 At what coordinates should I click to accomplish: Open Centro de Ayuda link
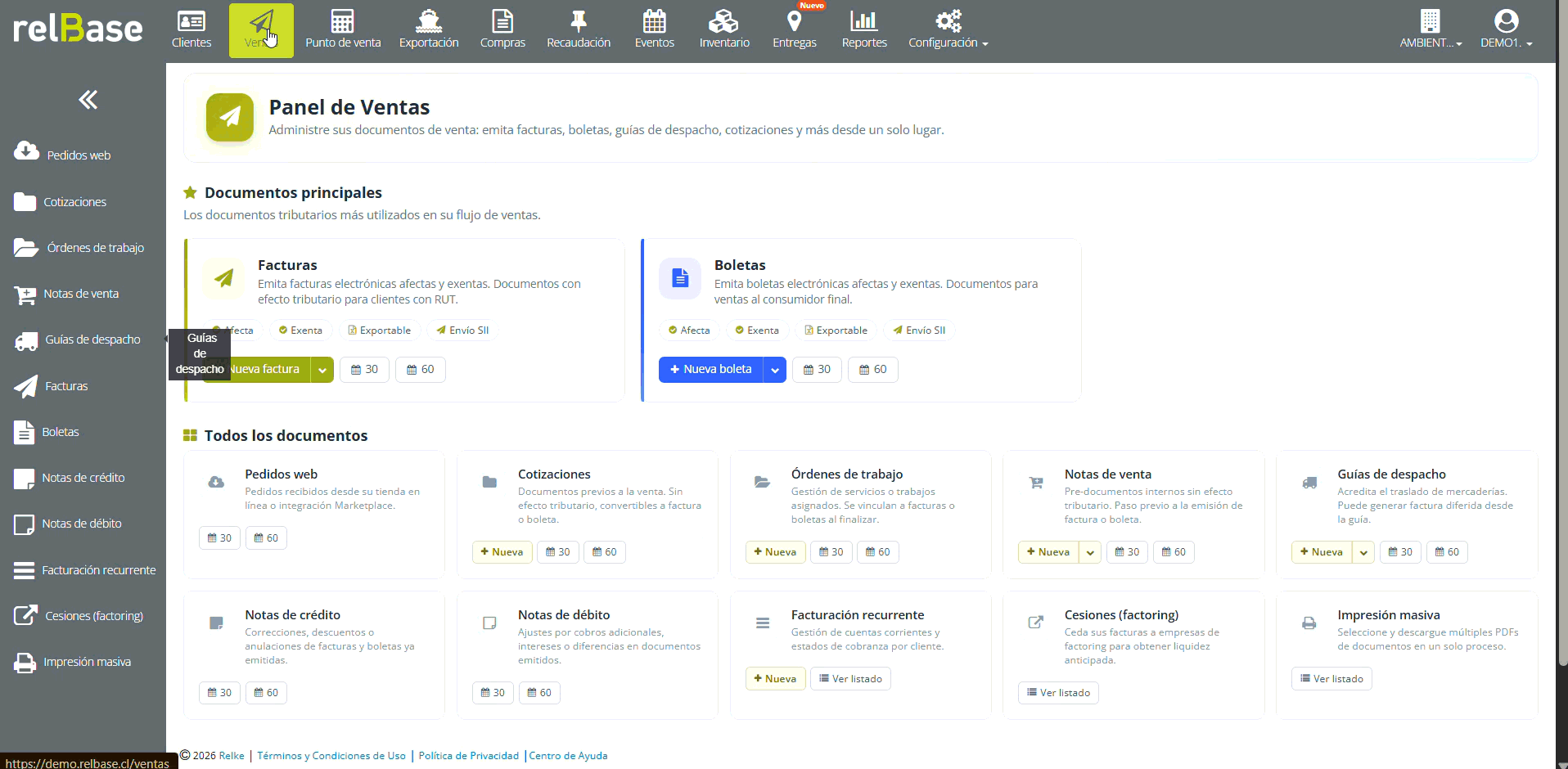(568, 756)
